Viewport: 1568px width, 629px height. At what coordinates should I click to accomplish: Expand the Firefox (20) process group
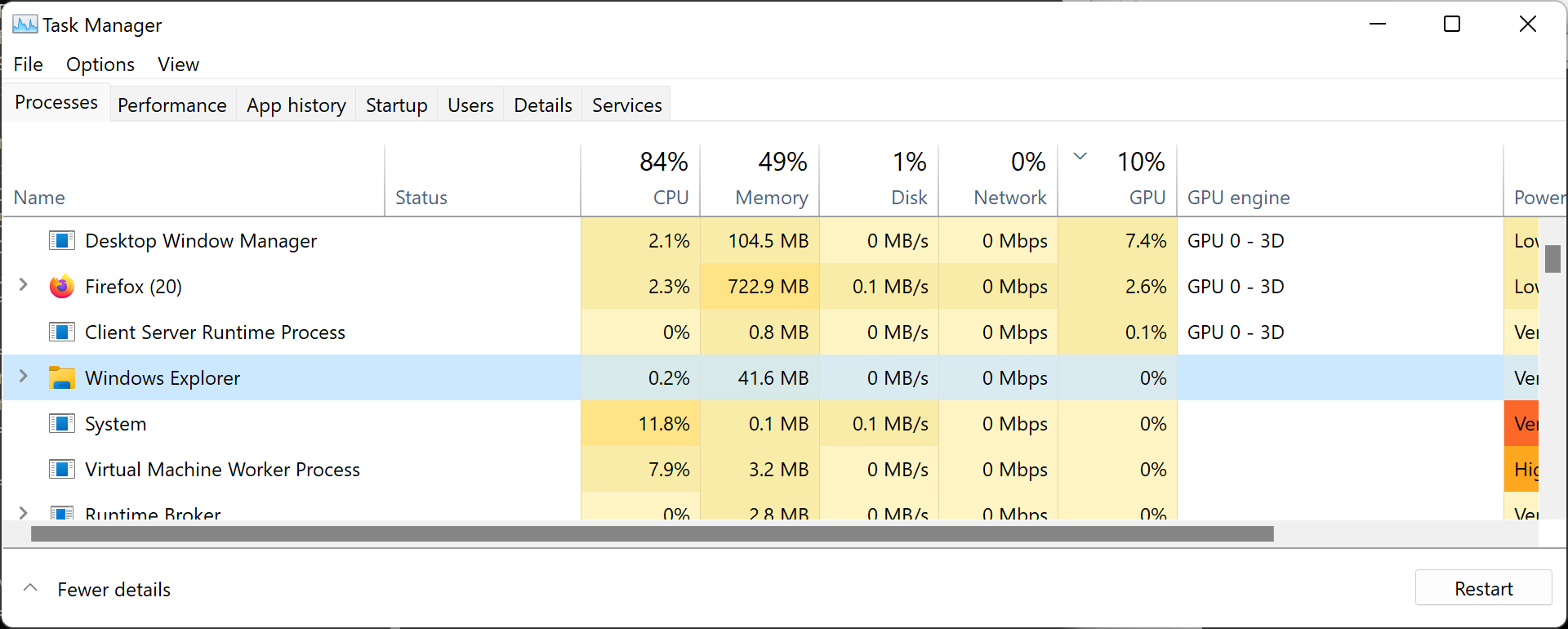23,286
